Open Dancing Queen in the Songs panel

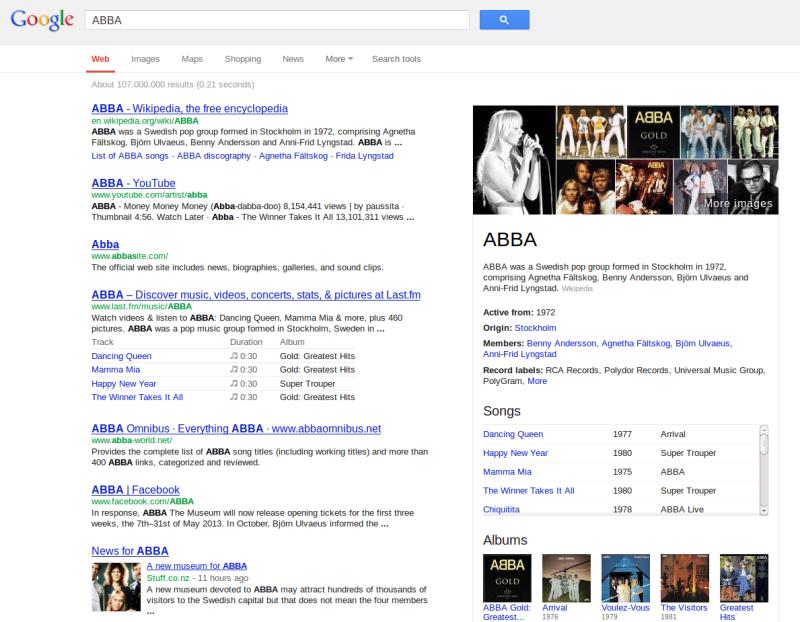coord(513,434)
